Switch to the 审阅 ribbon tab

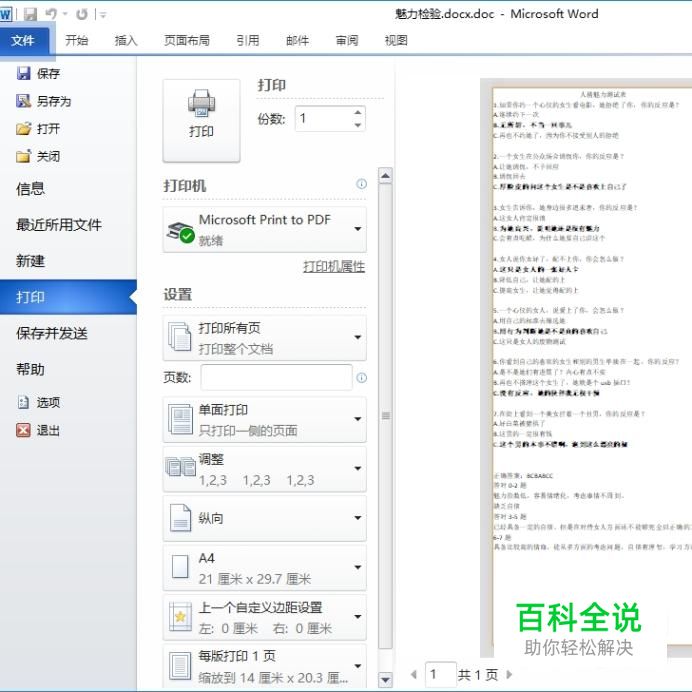click(346, 41)
